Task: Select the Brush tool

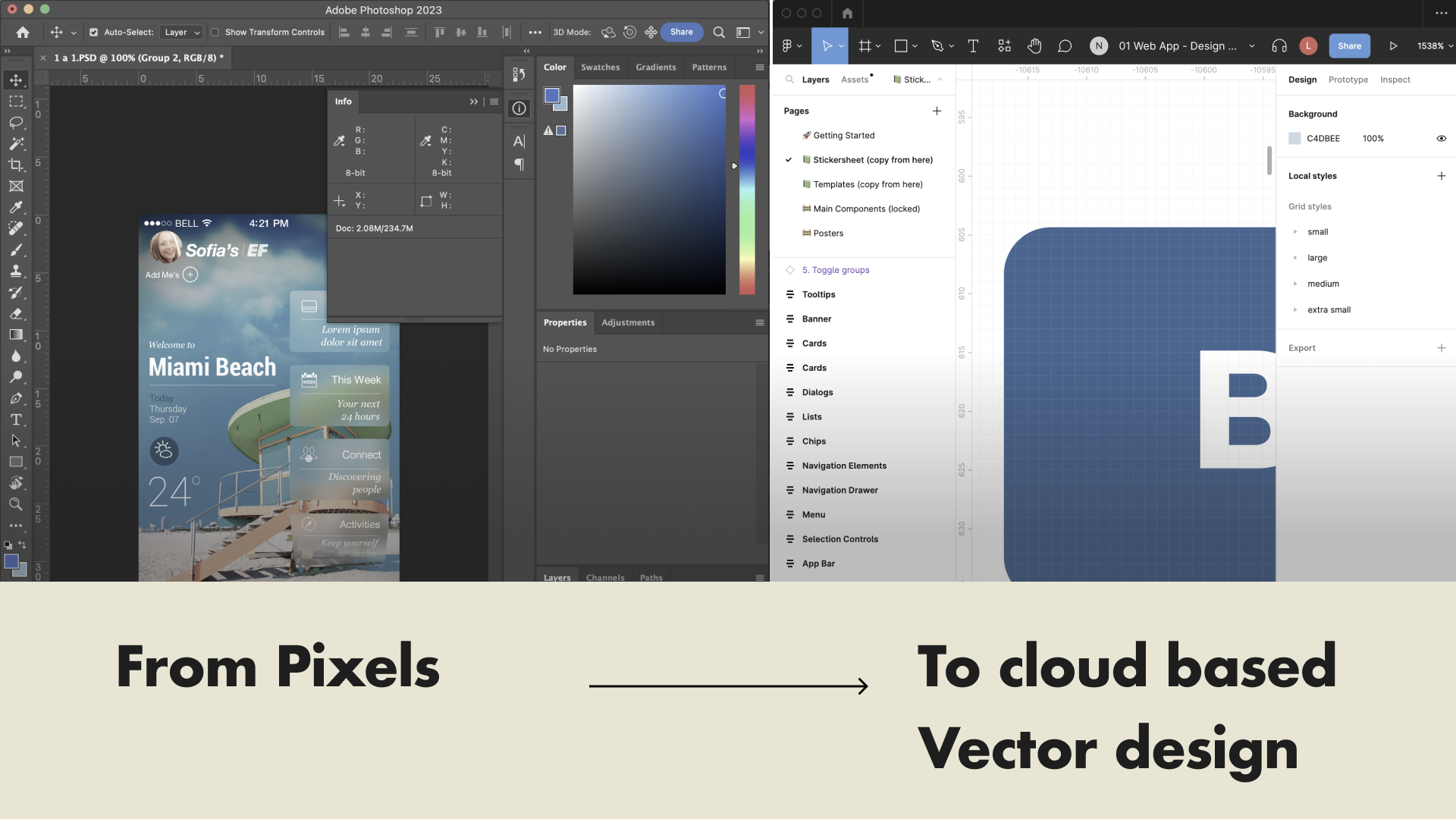Action: click(16, 249)
